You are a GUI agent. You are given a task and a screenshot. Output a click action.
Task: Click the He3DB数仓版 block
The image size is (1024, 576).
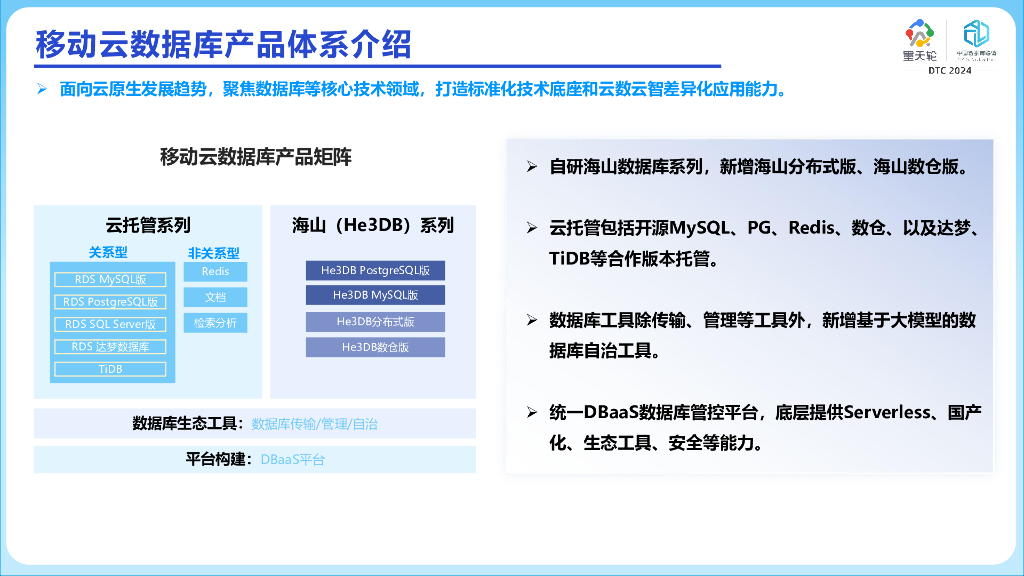pyautogui.click(x=376, y=347)
